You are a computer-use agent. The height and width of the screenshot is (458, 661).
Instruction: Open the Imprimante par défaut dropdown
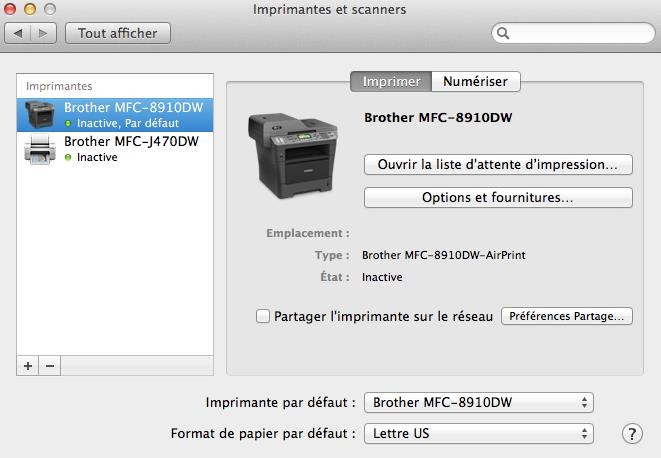(x=479, y=402)
